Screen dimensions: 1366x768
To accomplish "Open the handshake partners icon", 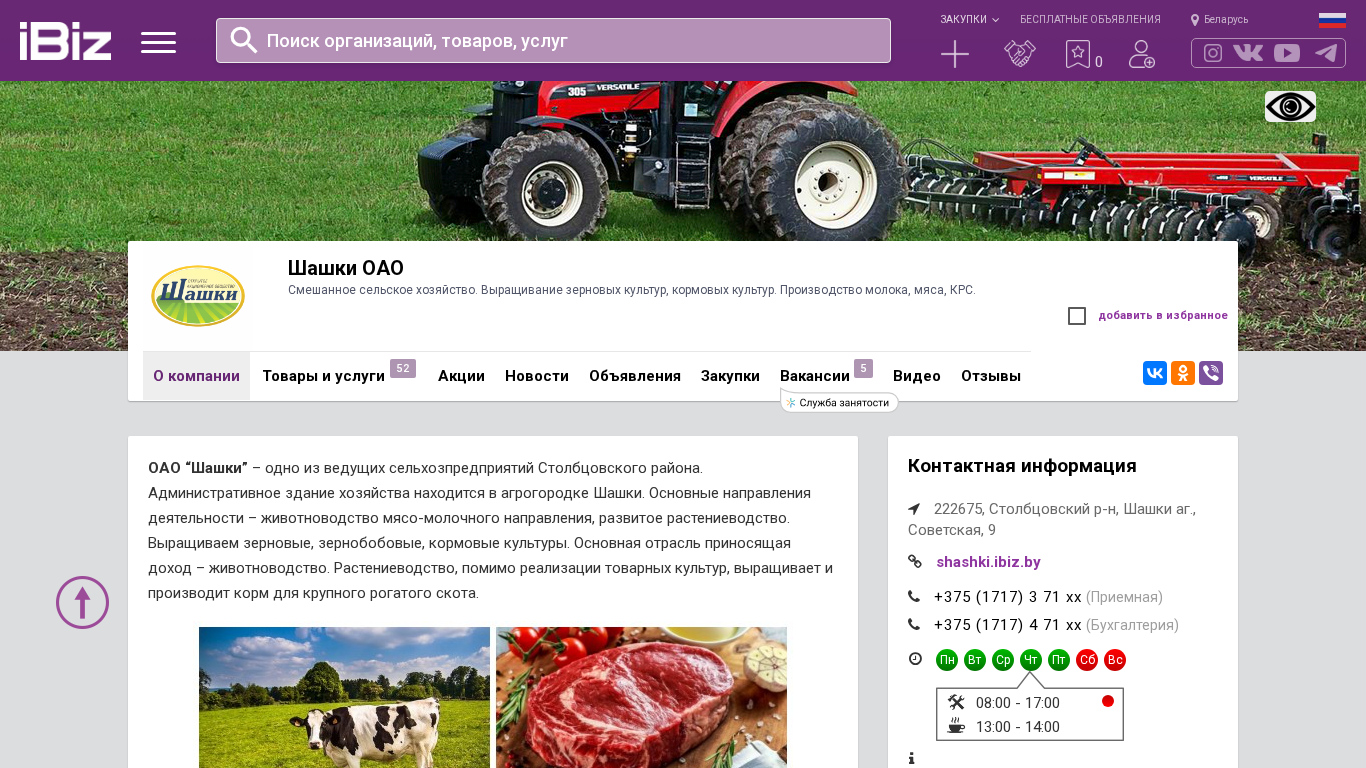I will coord(1020,54).
